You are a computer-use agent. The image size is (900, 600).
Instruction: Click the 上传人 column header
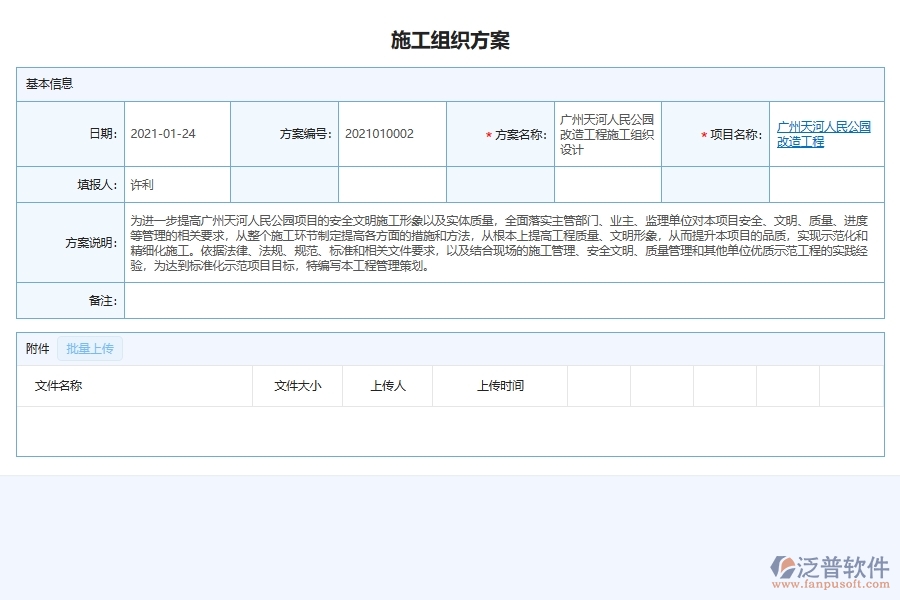(x=387, y=385)
